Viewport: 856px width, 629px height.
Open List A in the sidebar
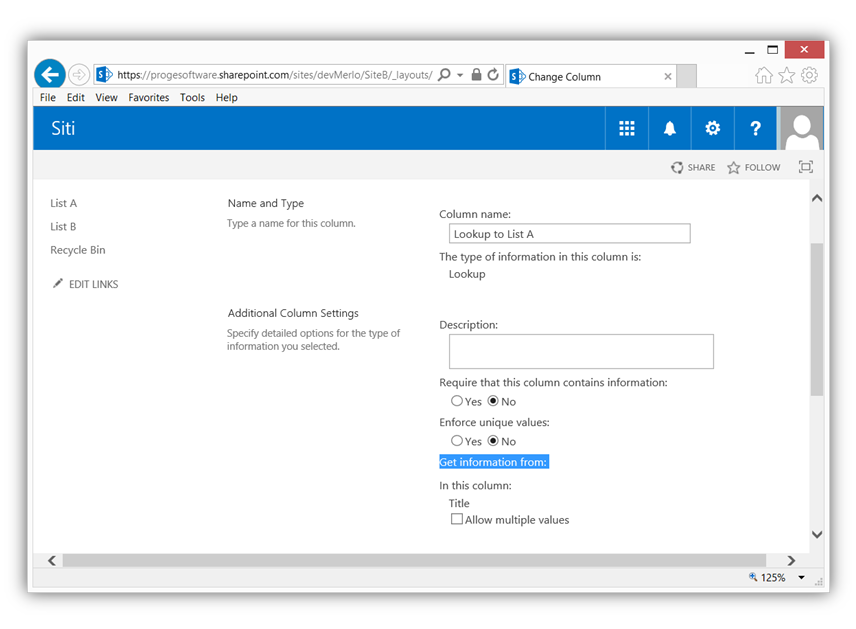pyautogui.click(x=64, y=203)
